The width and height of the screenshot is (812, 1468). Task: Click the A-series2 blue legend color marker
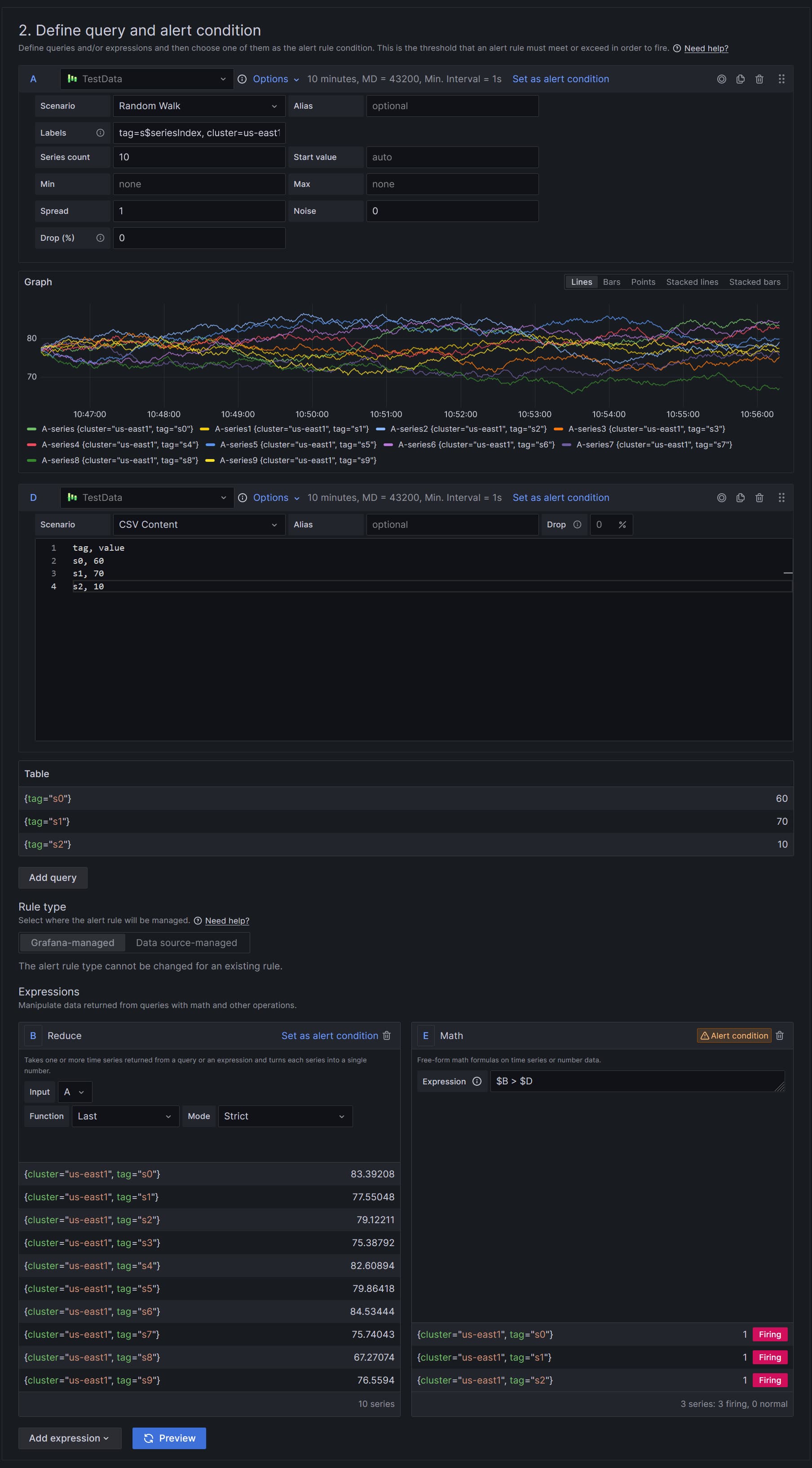(381, 429)
